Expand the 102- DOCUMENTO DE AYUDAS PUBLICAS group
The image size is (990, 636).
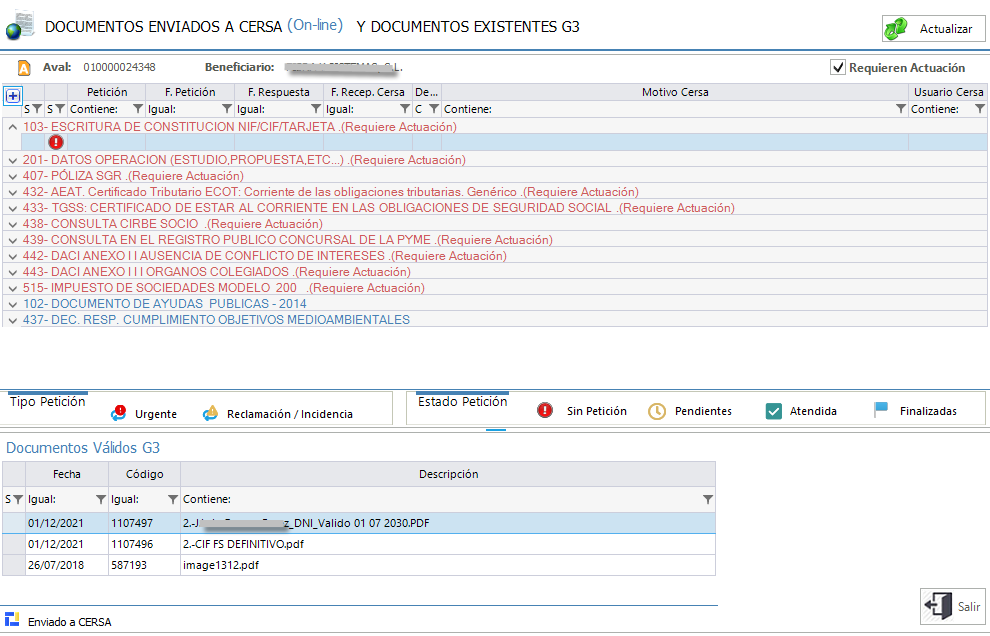pyautogui.click(x=12, y=304)
